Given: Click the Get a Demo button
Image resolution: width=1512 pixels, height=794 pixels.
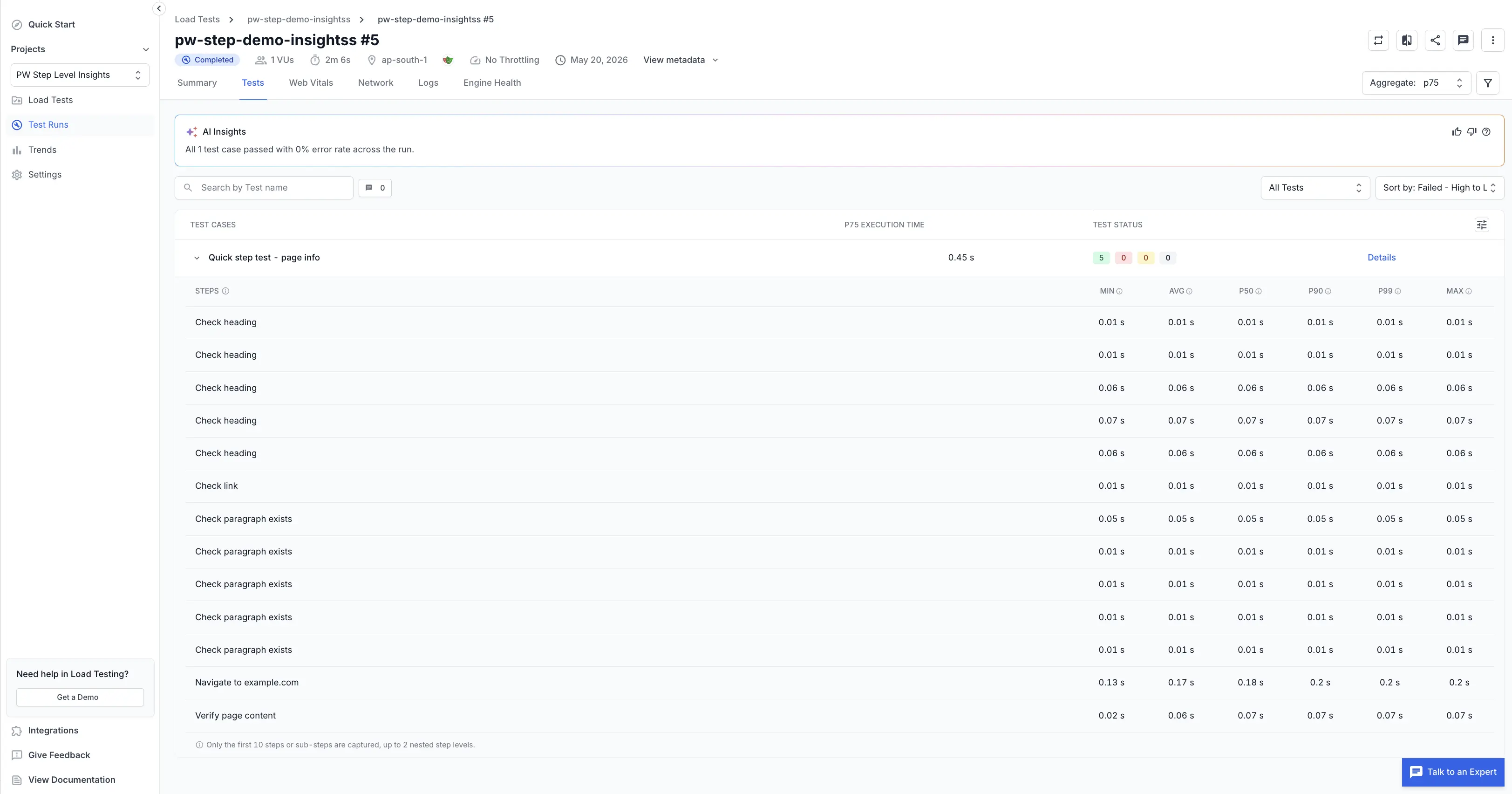Looking at the screenshot, I should pos(80,697).
